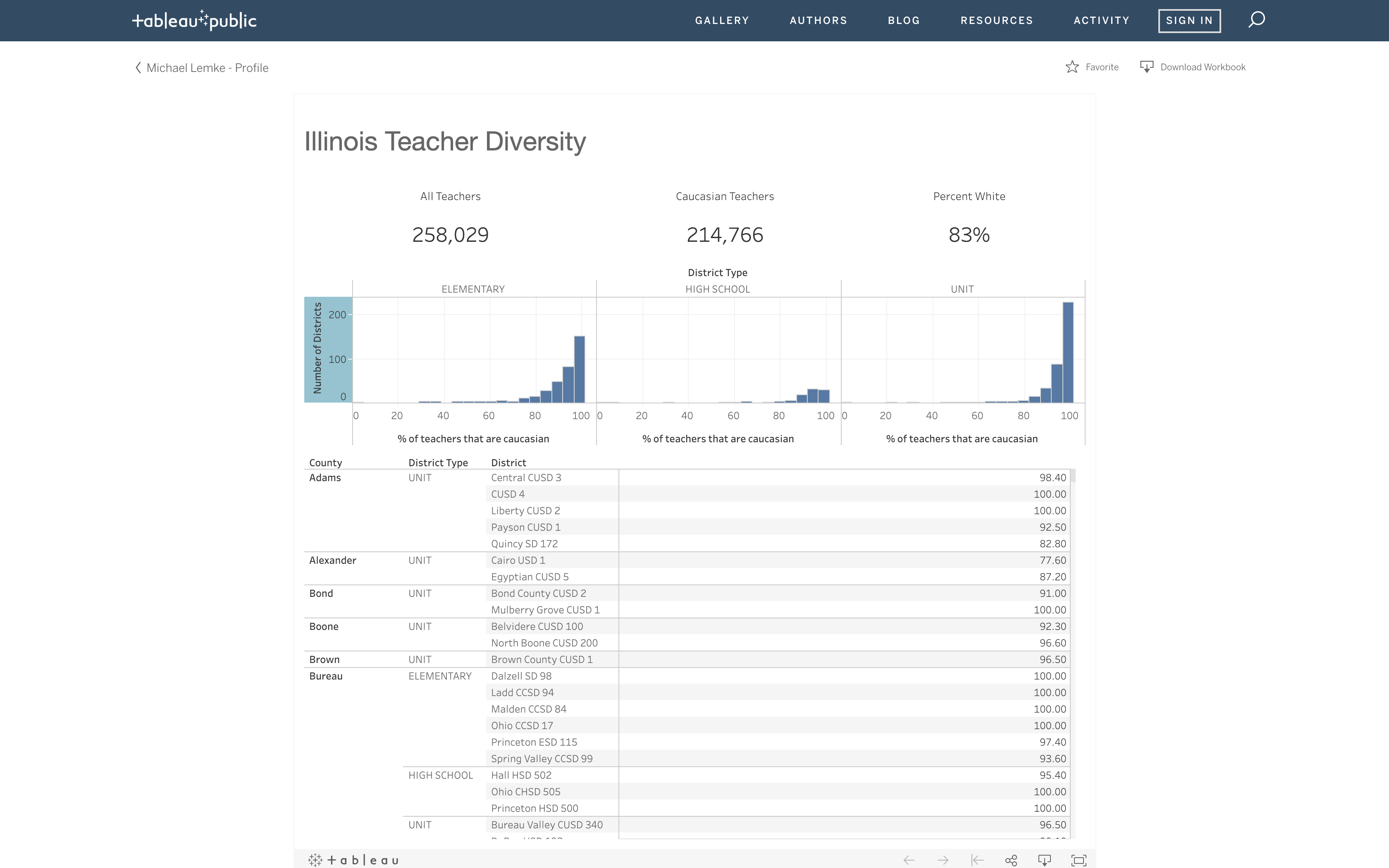Screen dimensions: 1389x868
Task: Select the Cairo USD 1 district row
Action: 518,560
